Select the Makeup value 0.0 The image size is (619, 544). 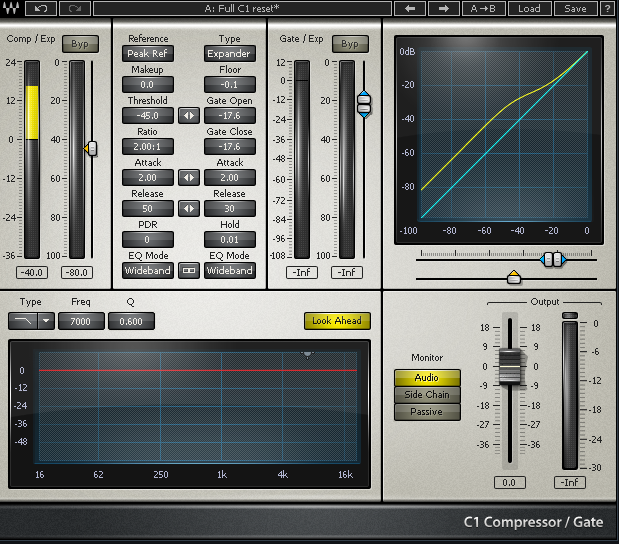(x=148, y=84)
